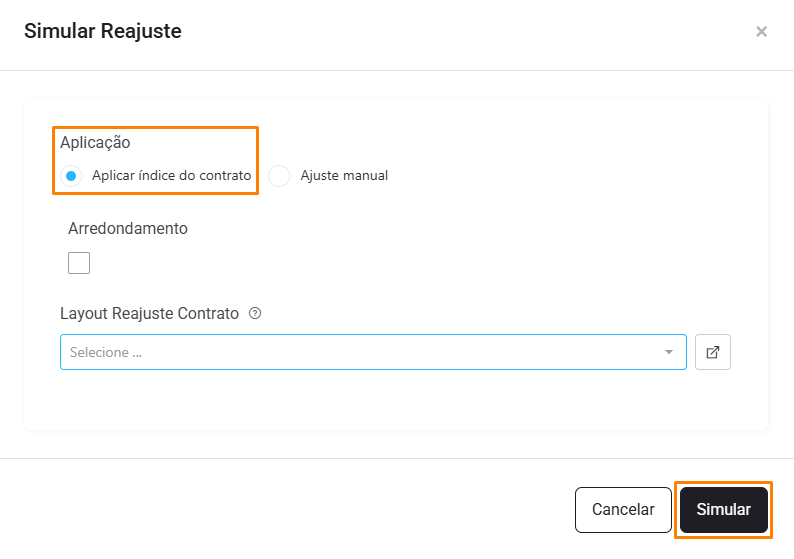
Task: Click the Layout Reajuste Contrato label
Action: click(149, 313)
